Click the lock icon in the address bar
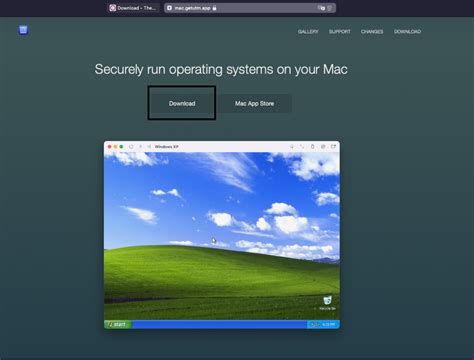This screenshot has height=360, width=474. (x=214, y=8)
